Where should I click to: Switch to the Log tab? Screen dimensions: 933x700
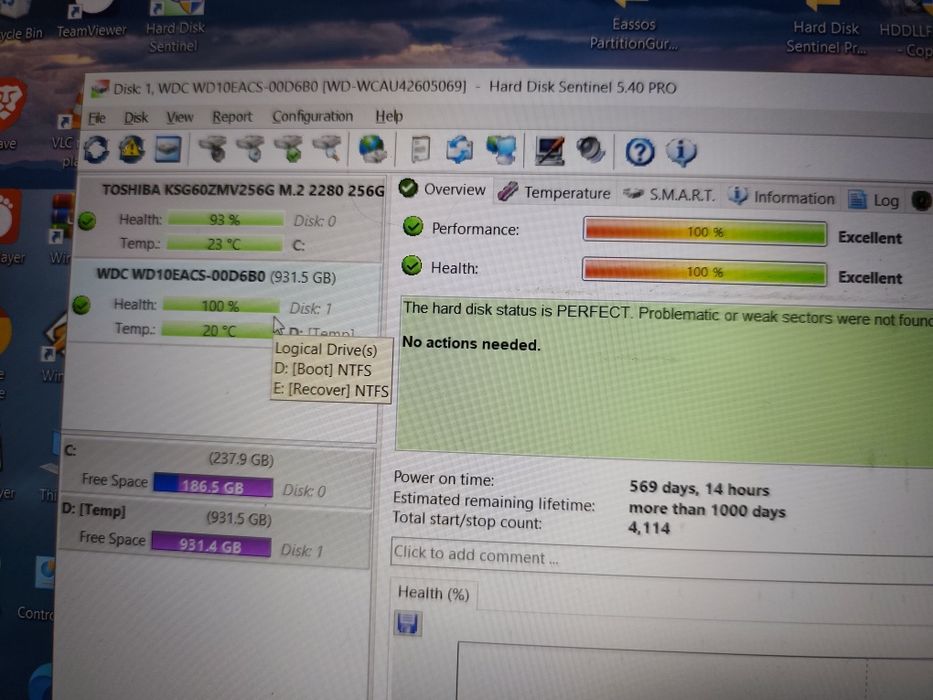click(873, 201)
